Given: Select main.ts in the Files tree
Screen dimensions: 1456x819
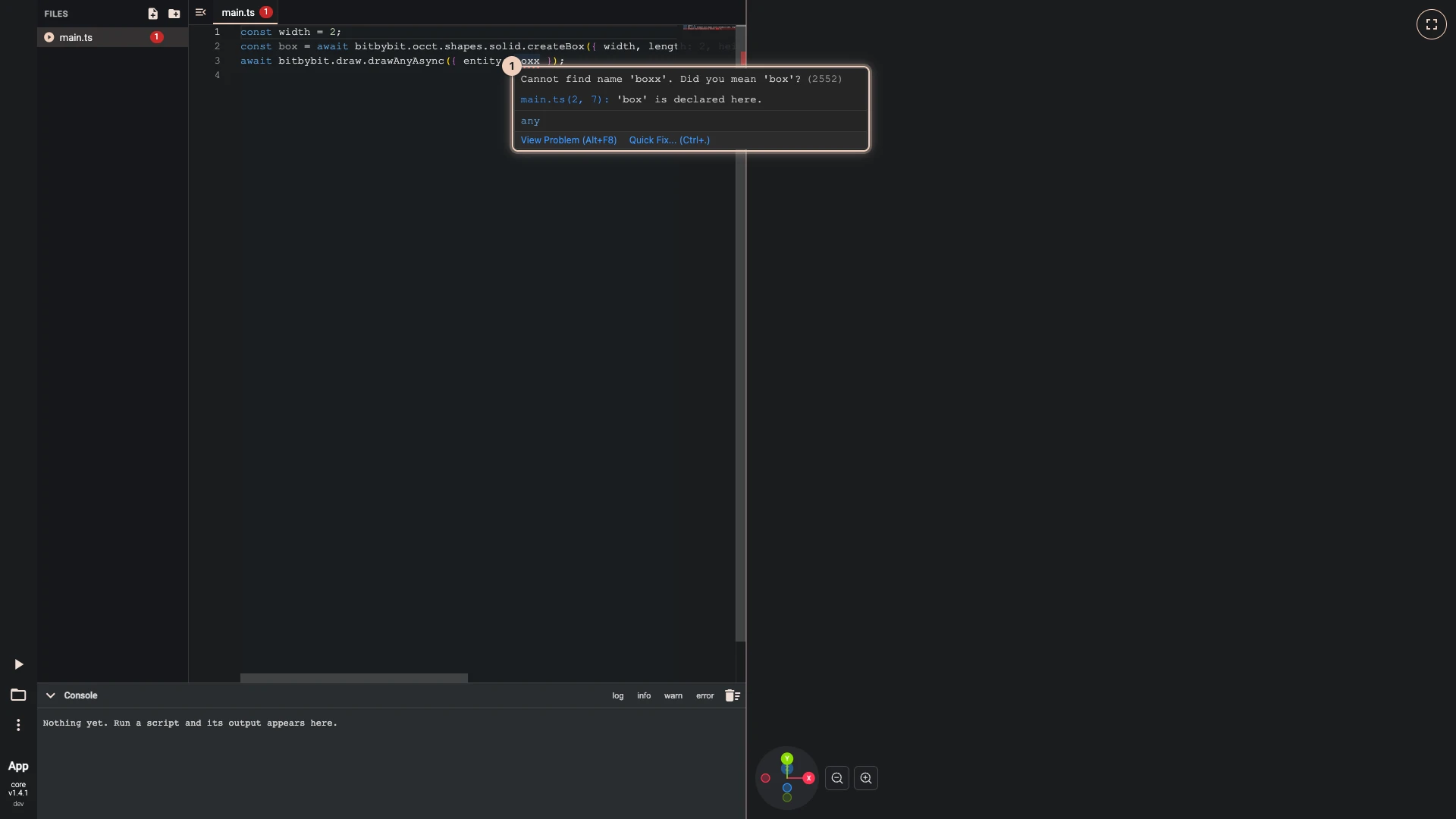Looking at the screenshot, I should (112, 37).
